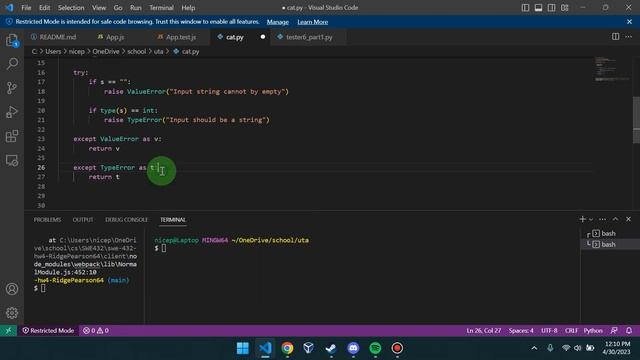Viewport: 640px width, 360px height.
Task: Open terminal panel more actions ellipsis
Action: point(602,219)
